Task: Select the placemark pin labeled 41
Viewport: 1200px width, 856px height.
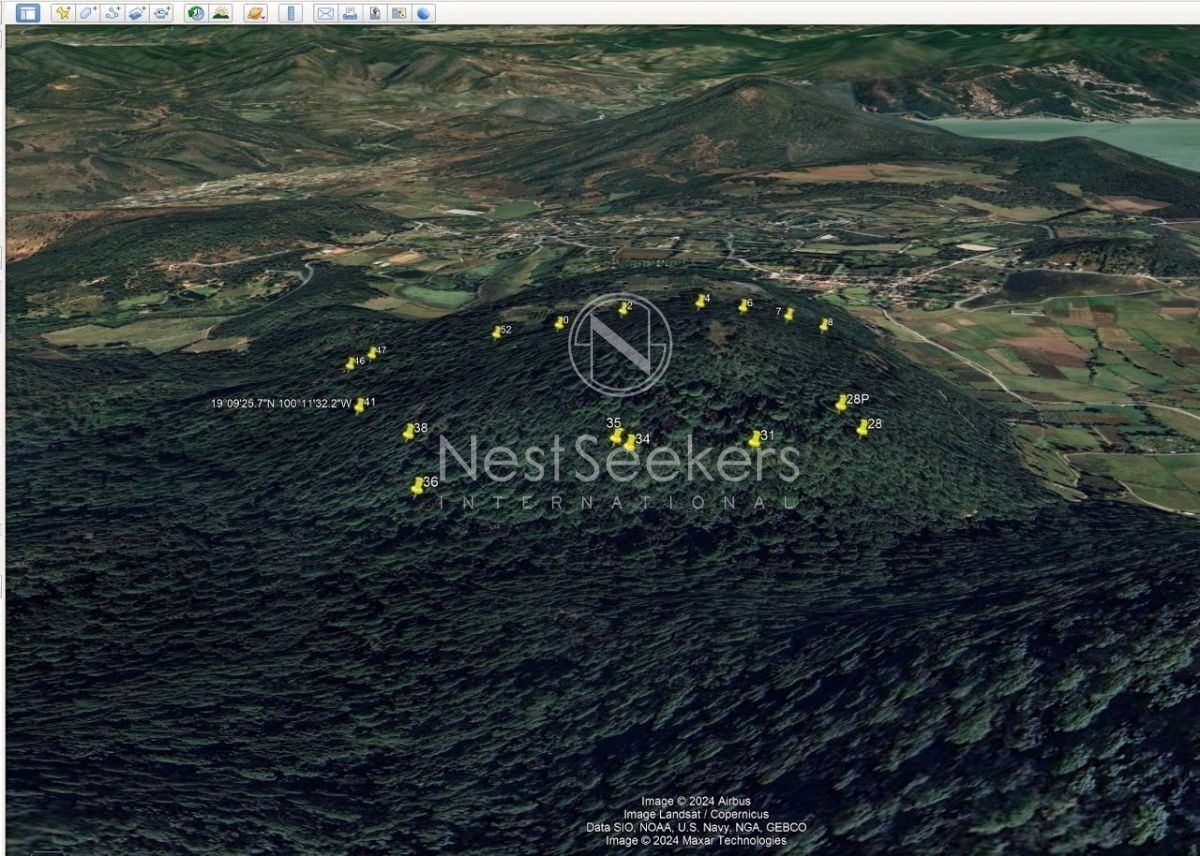Action: pyautogui.click(x=359, y=406)
